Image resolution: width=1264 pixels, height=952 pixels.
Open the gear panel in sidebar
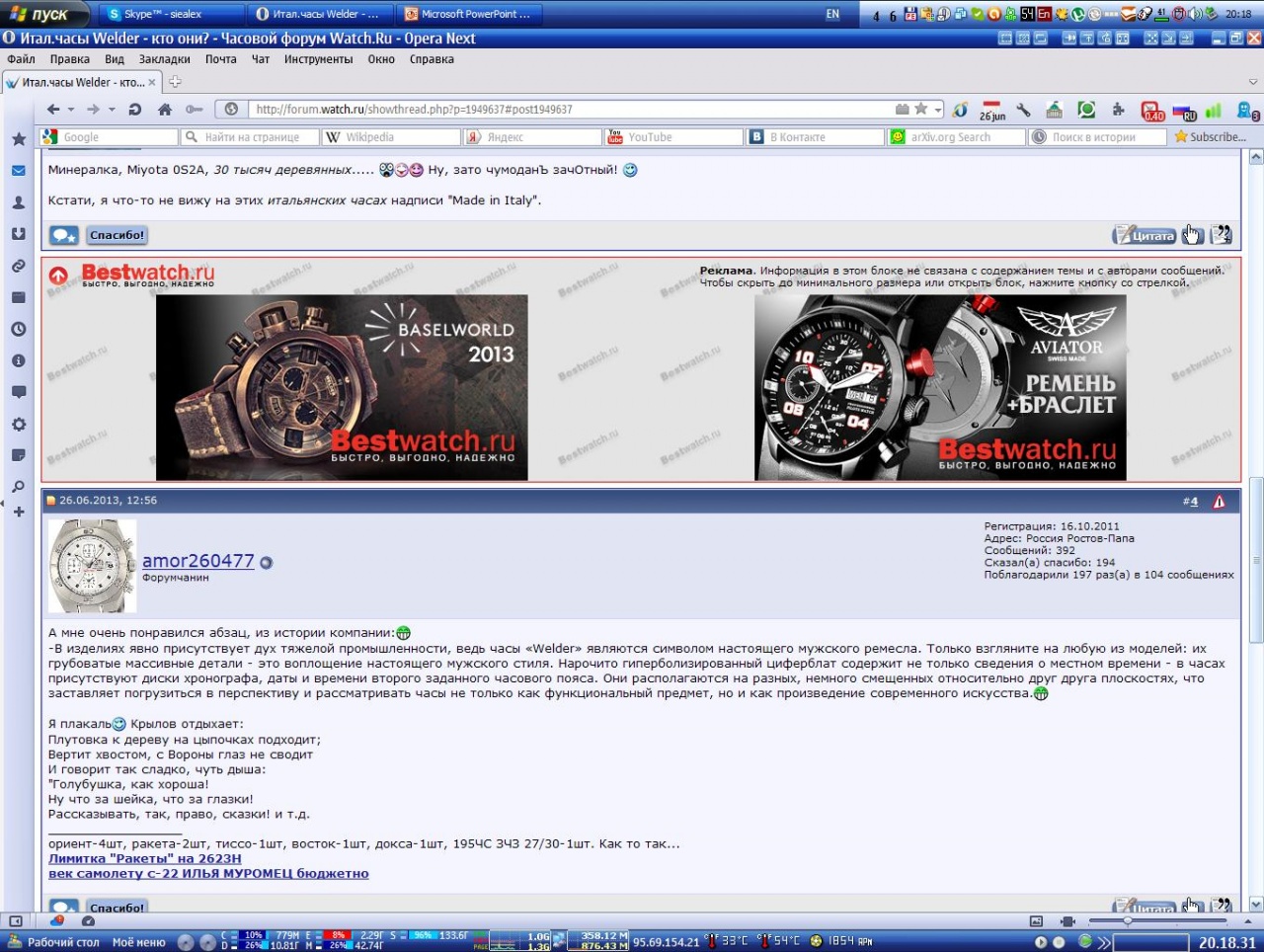19,424
